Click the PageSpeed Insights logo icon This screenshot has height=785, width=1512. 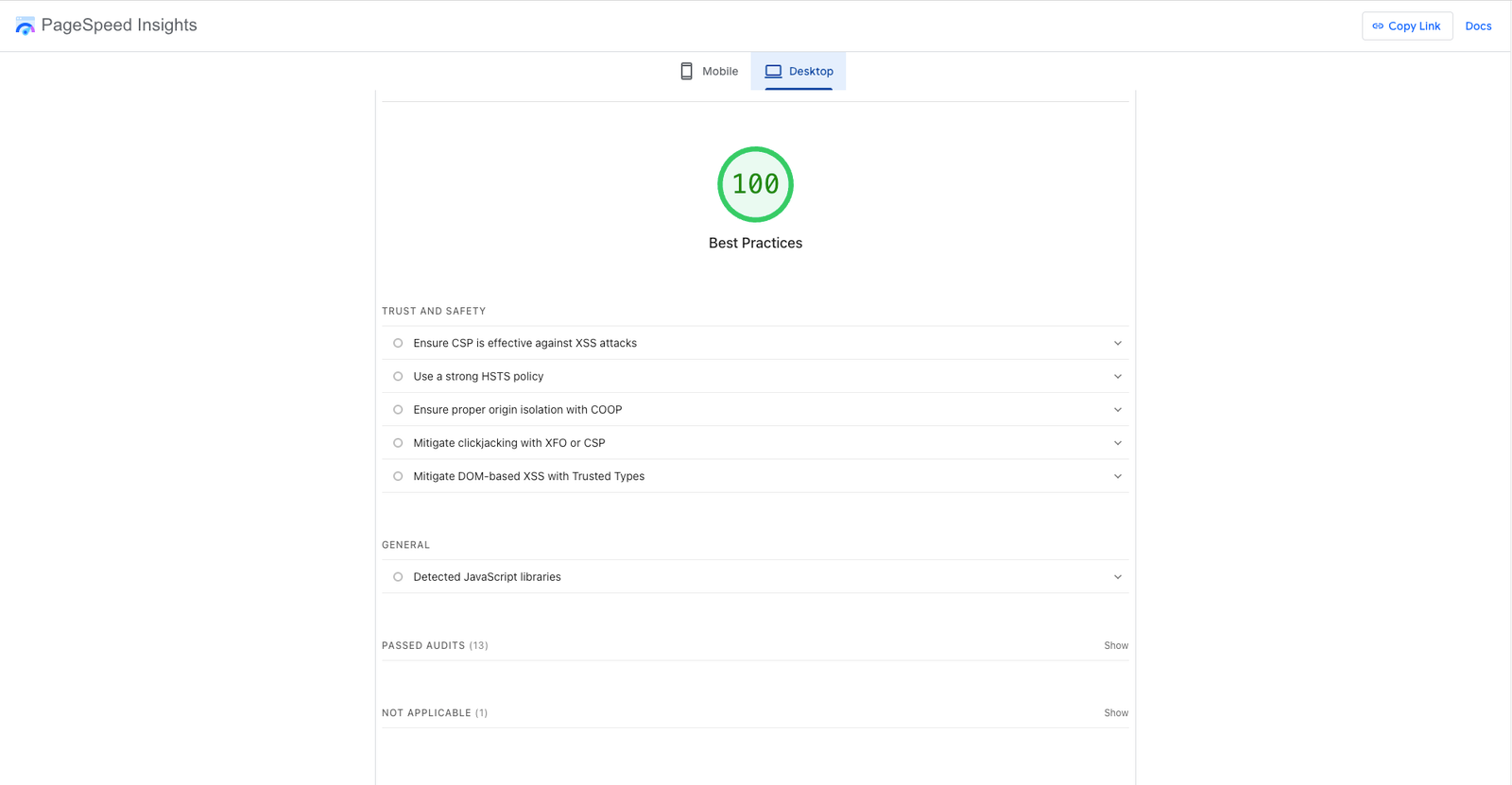26,26
